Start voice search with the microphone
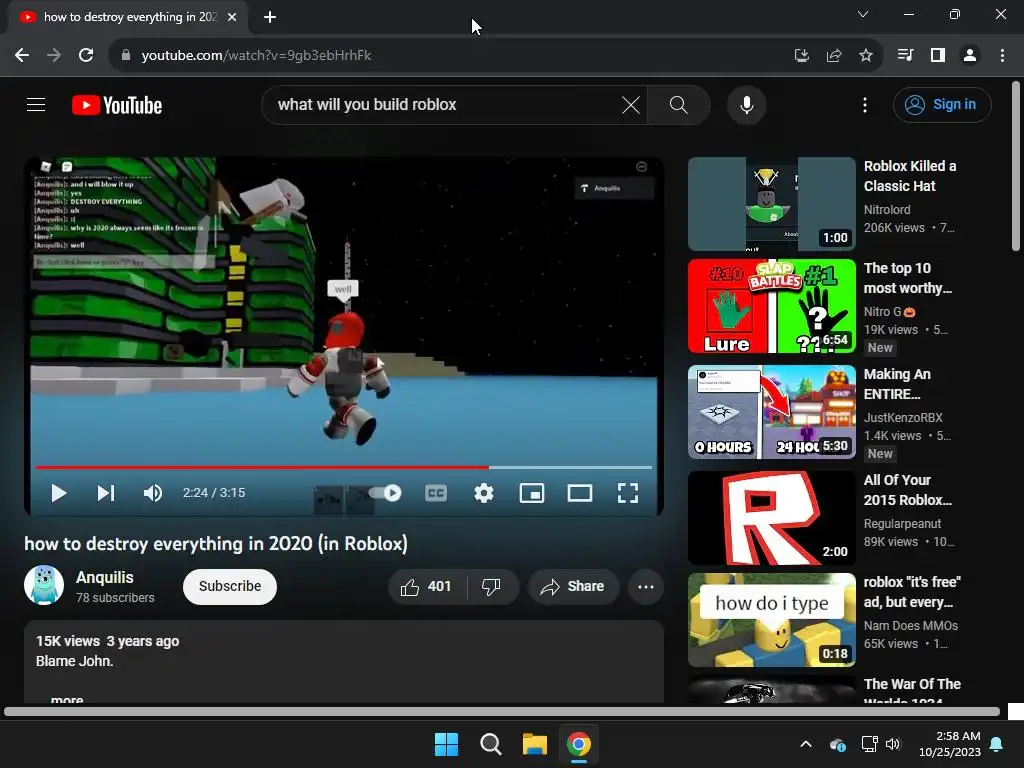Viewport: 1024px width, 768px height. pos(746,104)
